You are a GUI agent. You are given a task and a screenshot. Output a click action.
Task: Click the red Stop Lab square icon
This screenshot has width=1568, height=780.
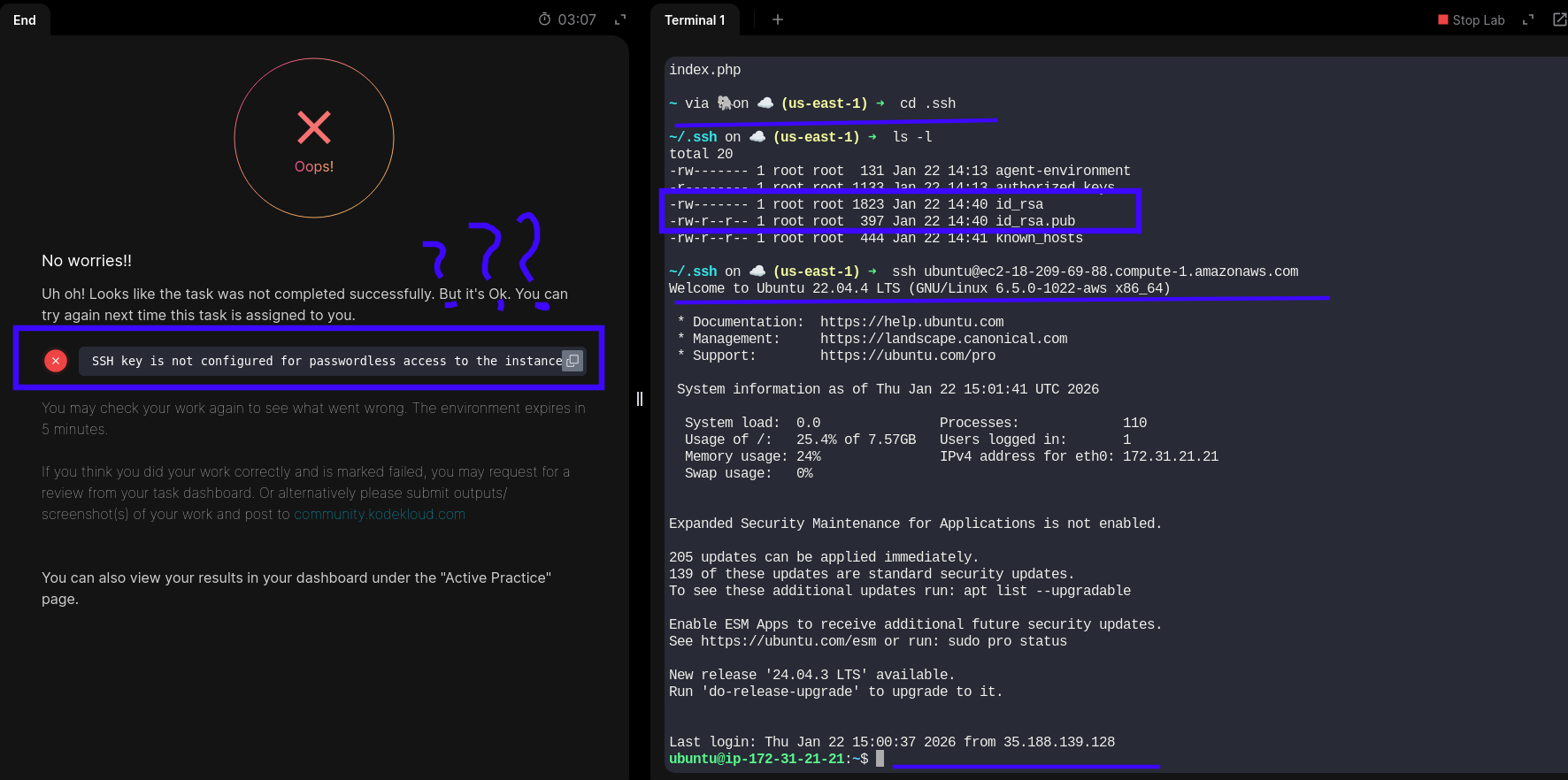point(1443,19)
